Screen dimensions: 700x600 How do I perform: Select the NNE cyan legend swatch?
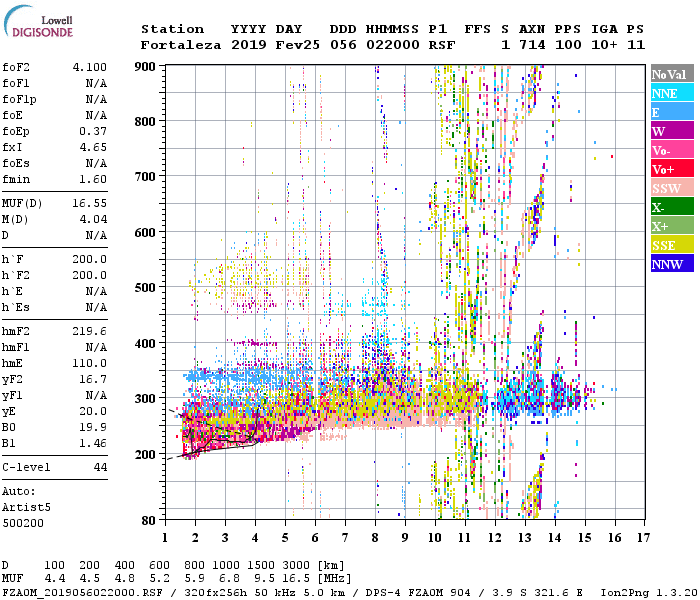tap(672, 93)
